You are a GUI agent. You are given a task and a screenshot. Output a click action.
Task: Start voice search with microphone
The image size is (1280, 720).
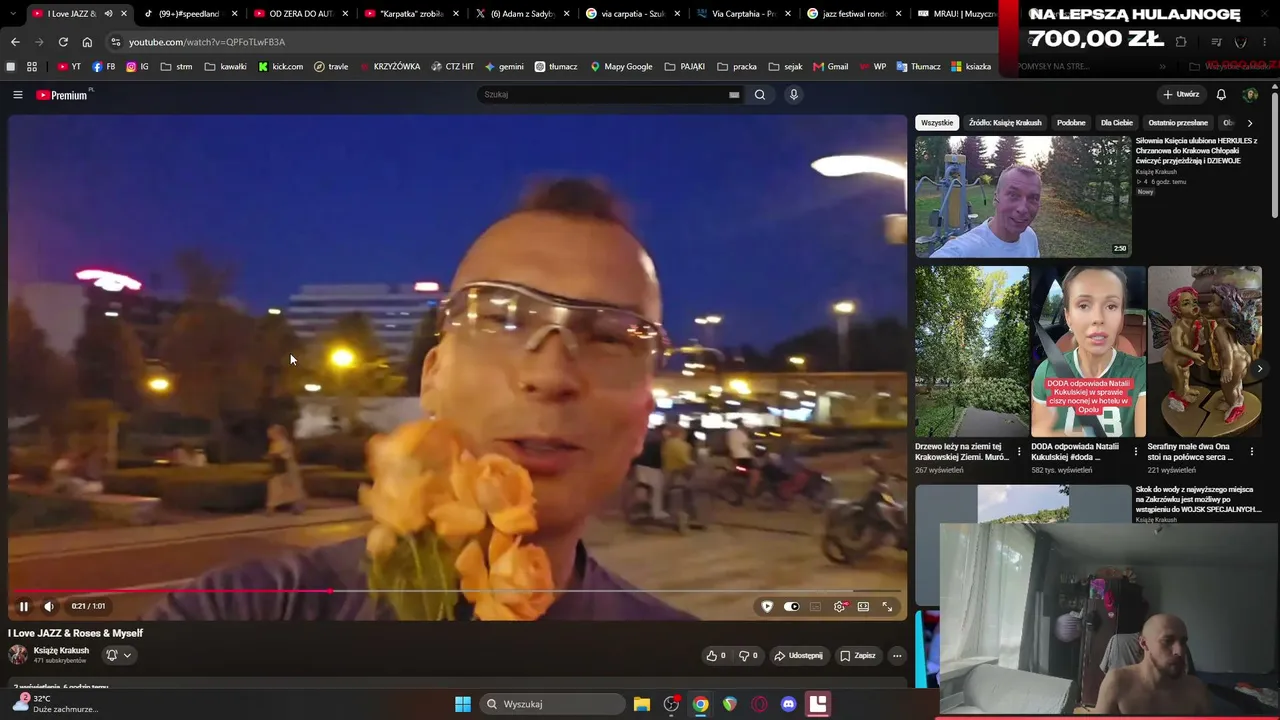(794, 95)
